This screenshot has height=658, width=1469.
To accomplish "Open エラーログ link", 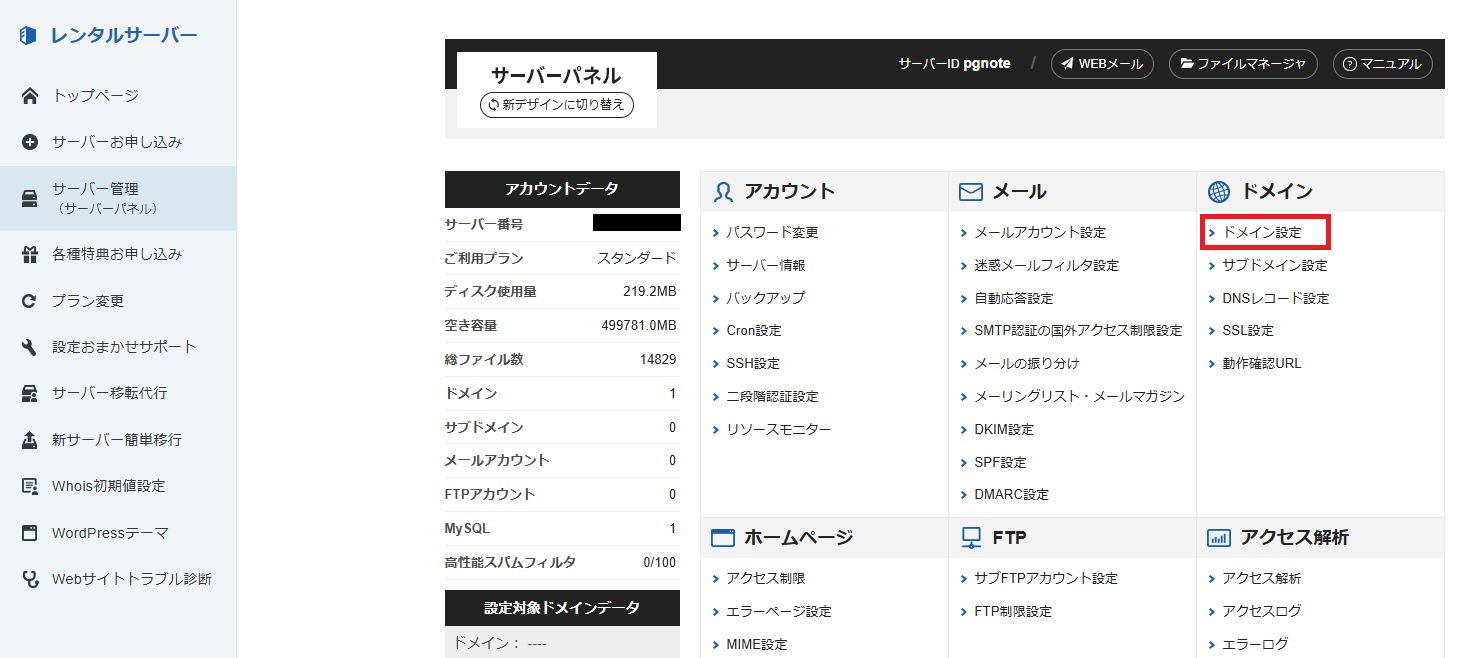I will coord(1255,644).
